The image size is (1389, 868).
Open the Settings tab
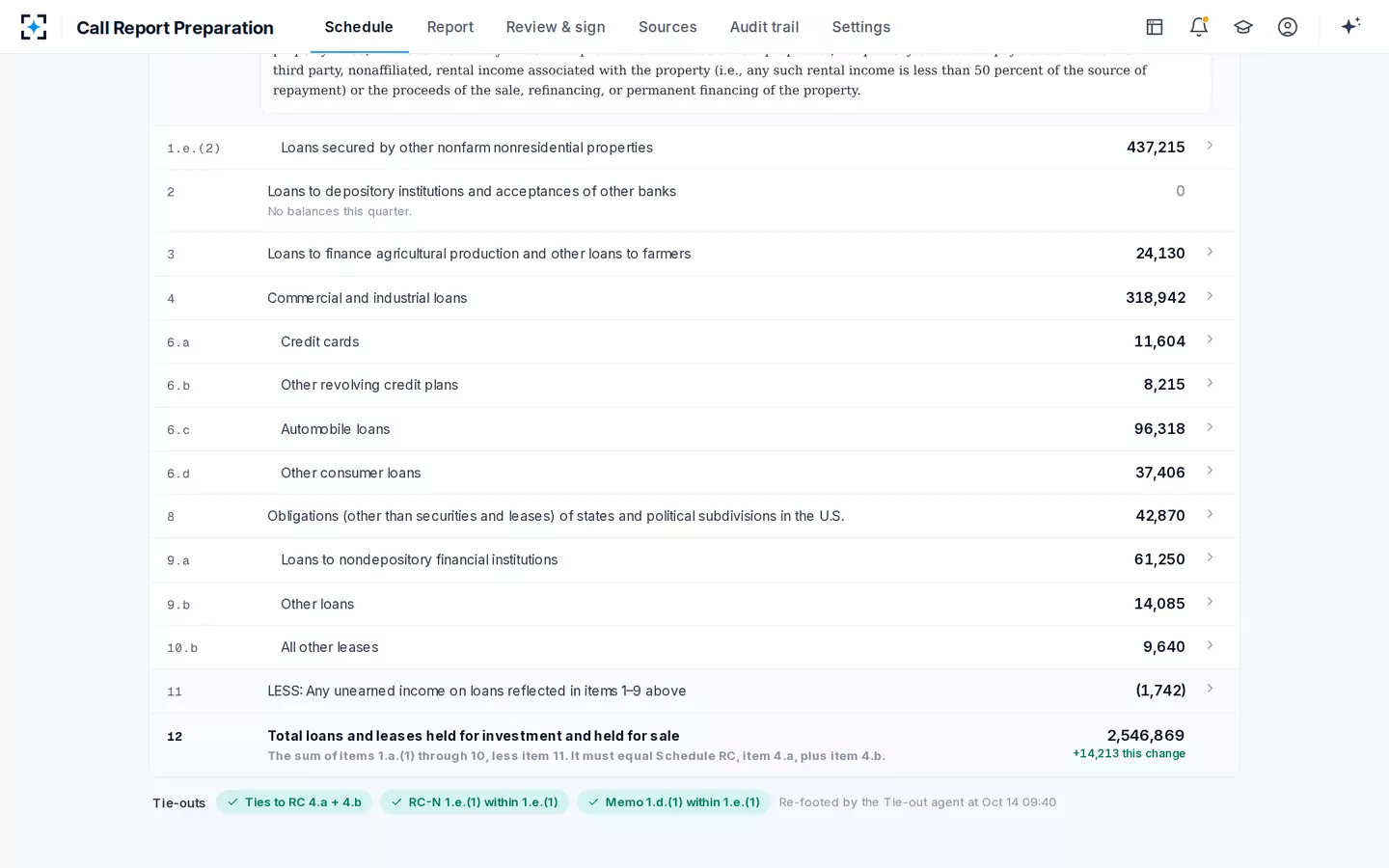[861, 27]
